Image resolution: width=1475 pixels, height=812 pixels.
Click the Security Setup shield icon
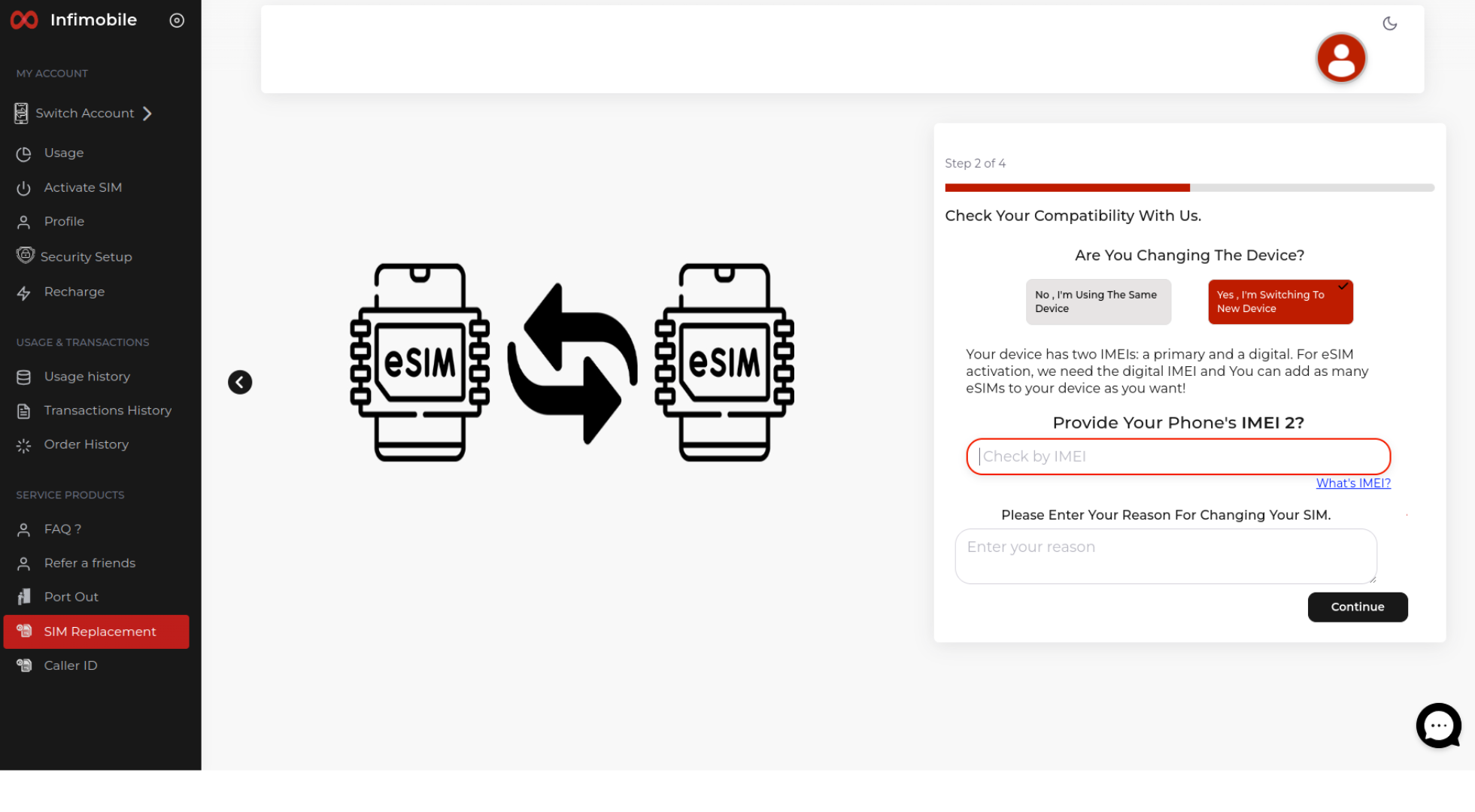click(x=26, y=256)
